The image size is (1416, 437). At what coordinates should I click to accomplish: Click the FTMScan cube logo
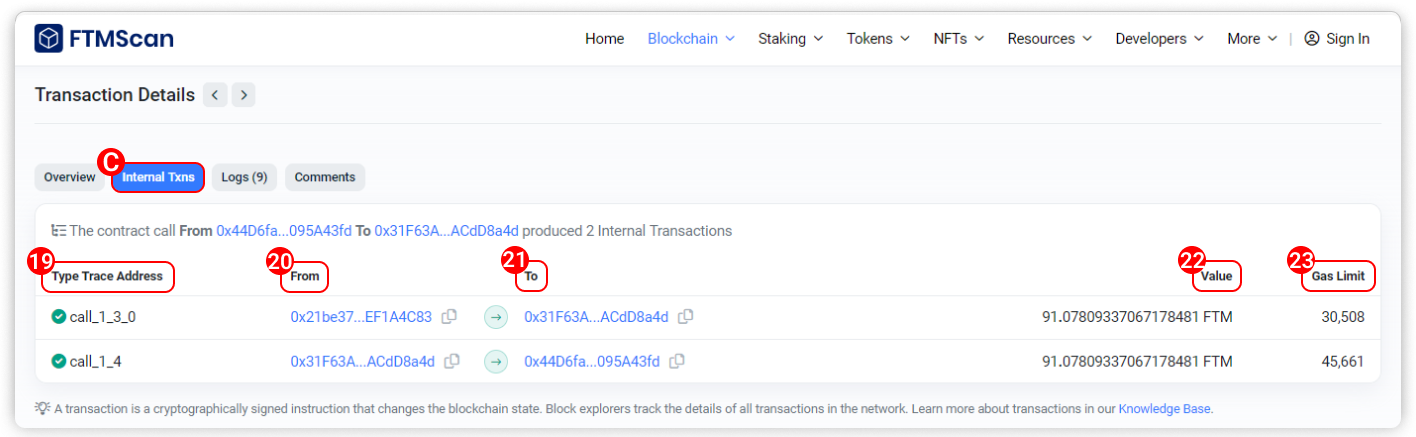pyautogui.click(x=49, y=39)
